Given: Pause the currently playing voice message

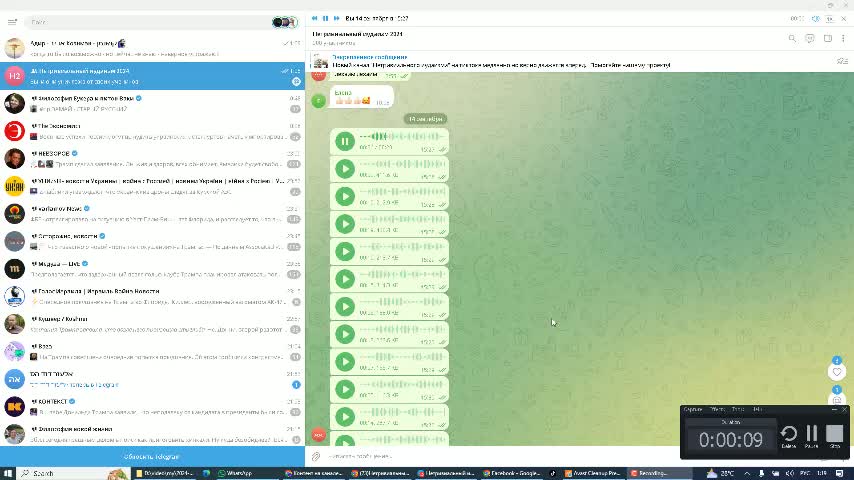Looking at the screenshot, I should (345, 141).
